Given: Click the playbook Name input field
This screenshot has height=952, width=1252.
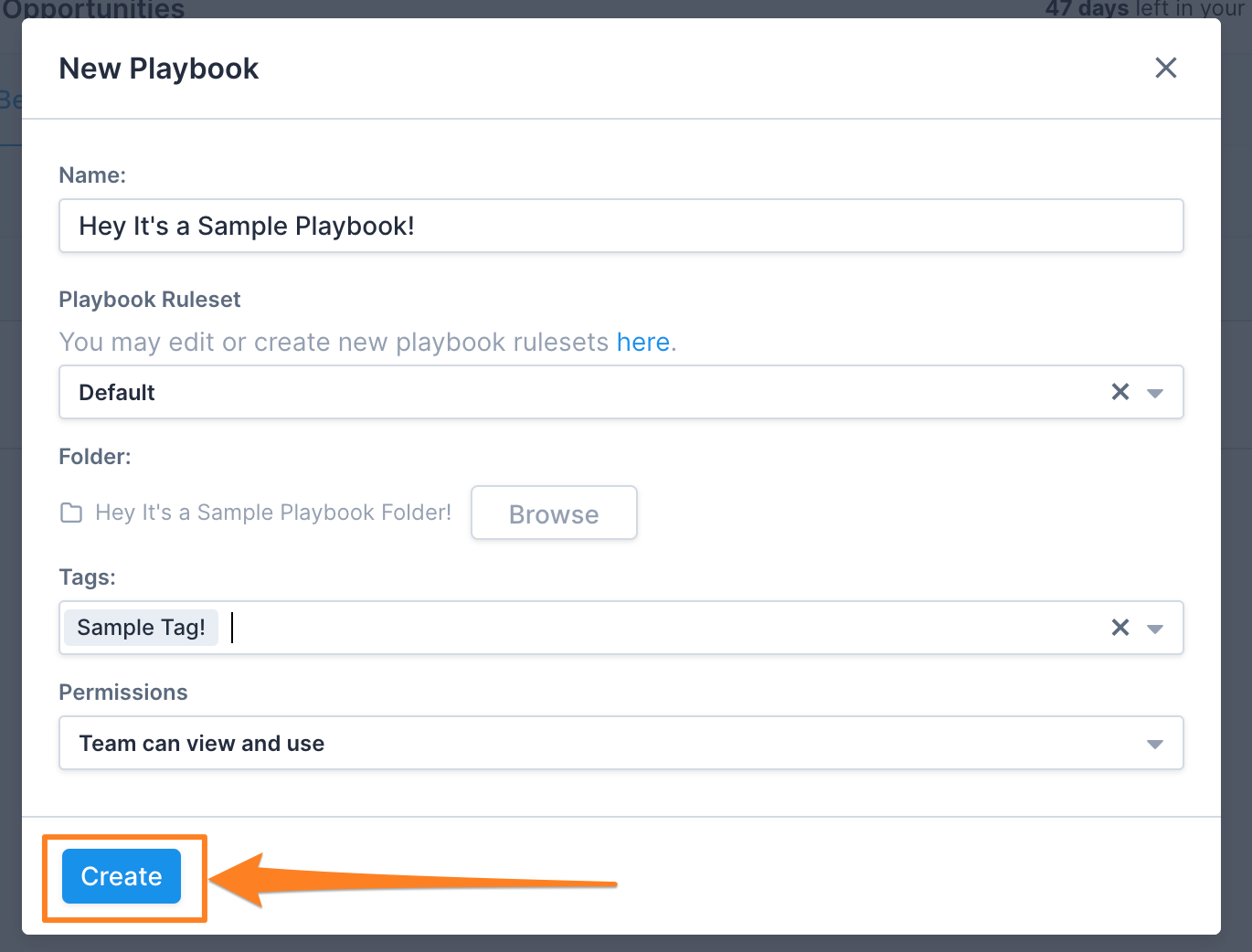Looking at the screenshot, I should coord(621,226).
